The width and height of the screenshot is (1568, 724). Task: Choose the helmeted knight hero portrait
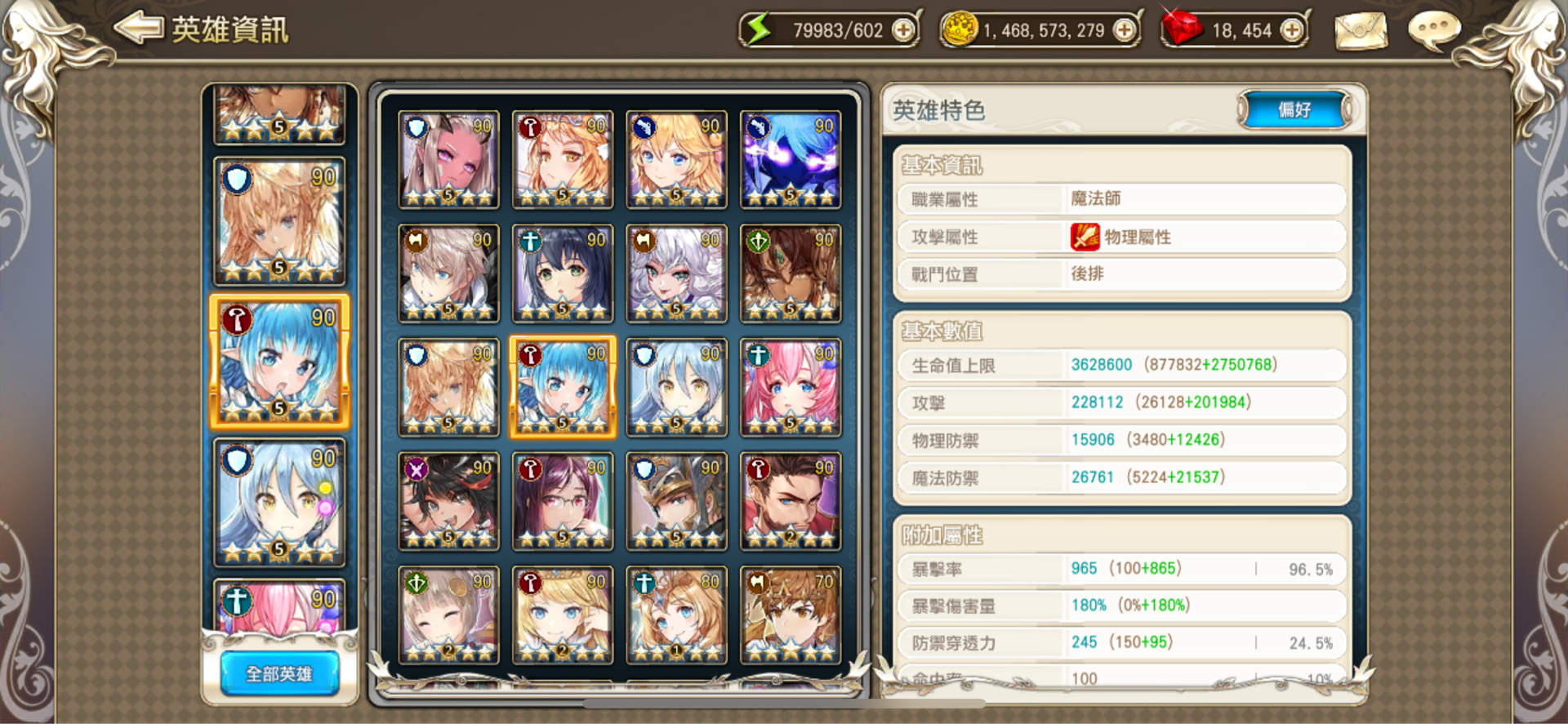coord(677,501)
